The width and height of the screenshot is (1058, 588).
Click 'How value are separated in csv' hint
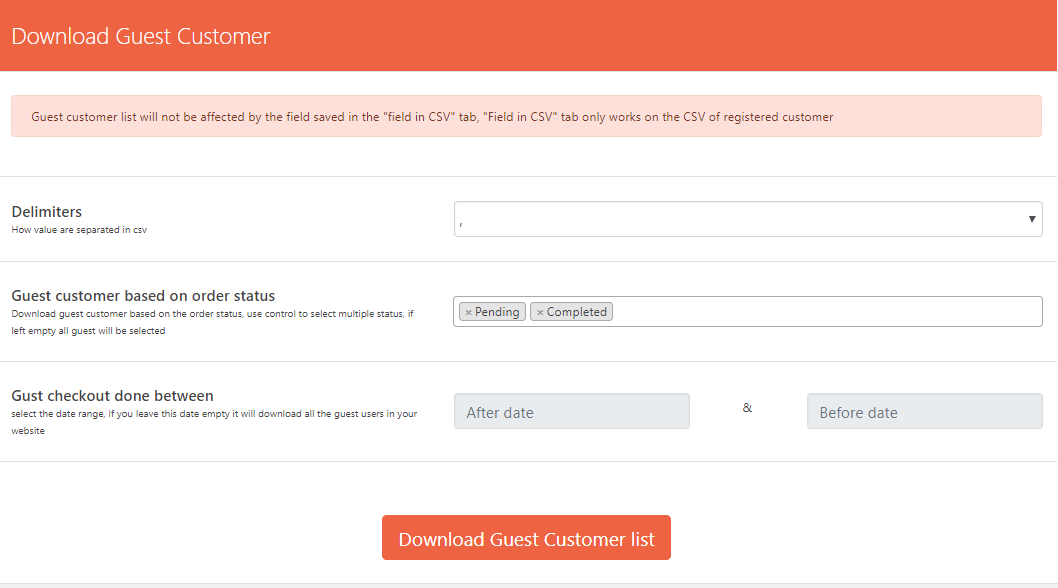point(79,229)
